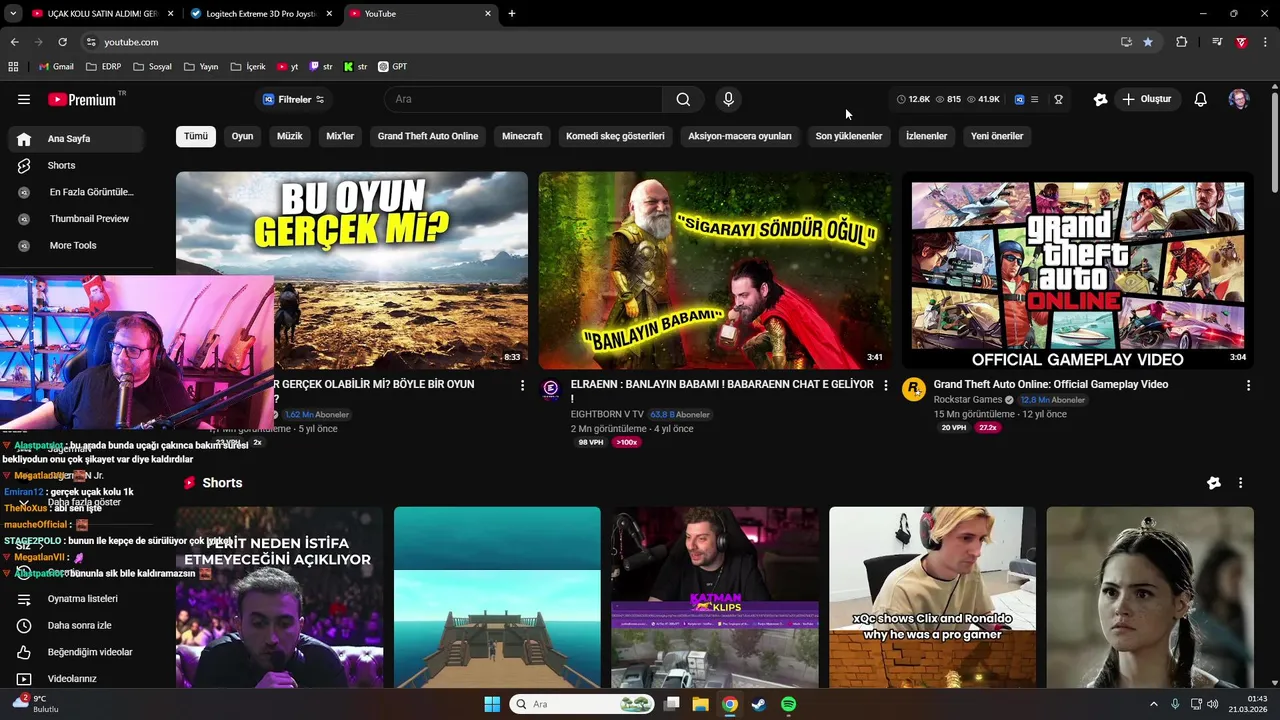Image resolution: width=1280 pixels, height=720 pixels.
Task: Open the vidIQ list menu icon
Action: [x=1034, y=99]
